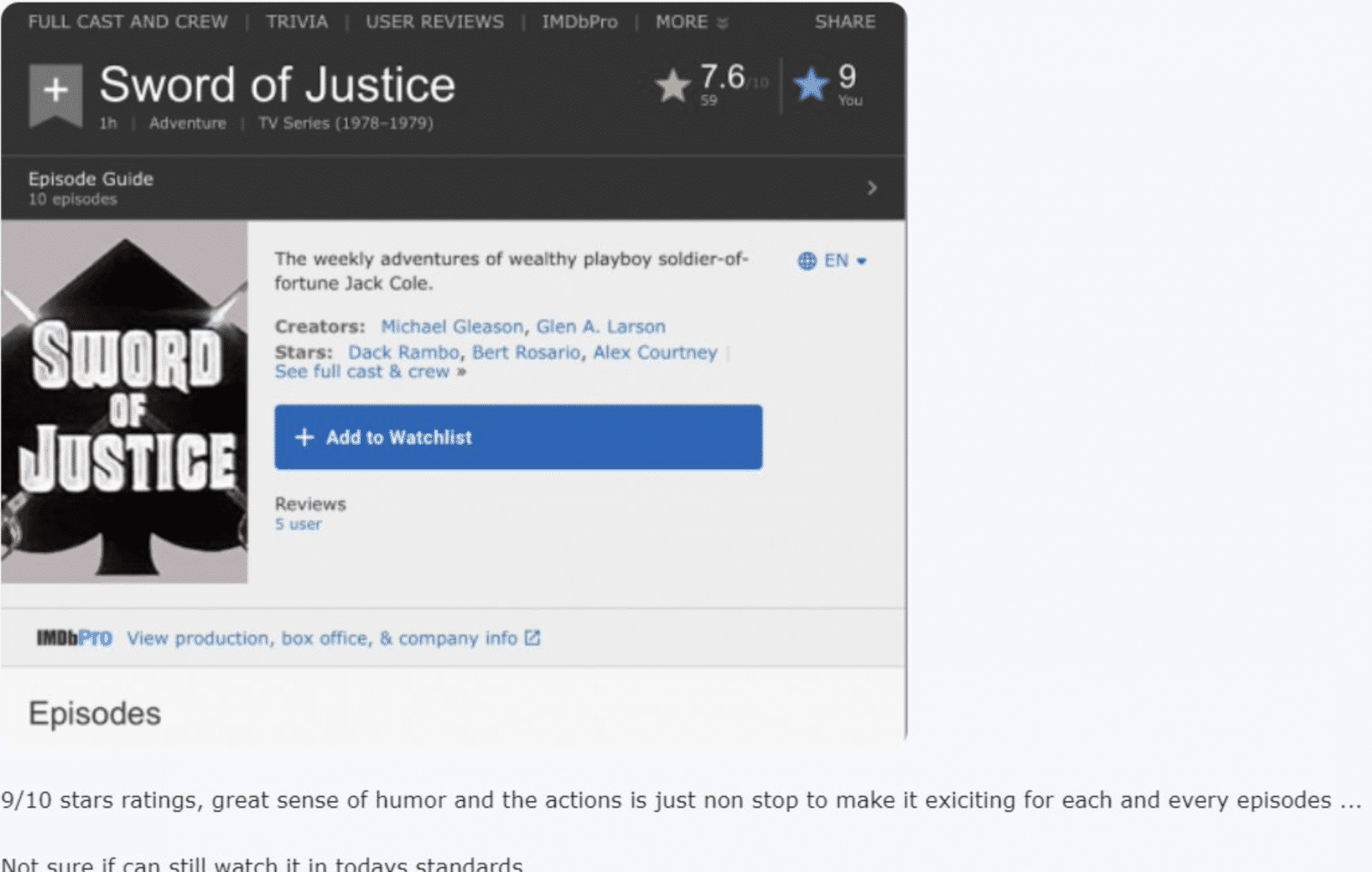Image resolution: width=1372 pixels, height=872 pixels.
Task: Click Add to Watchlist button
Action: point(518,437)
